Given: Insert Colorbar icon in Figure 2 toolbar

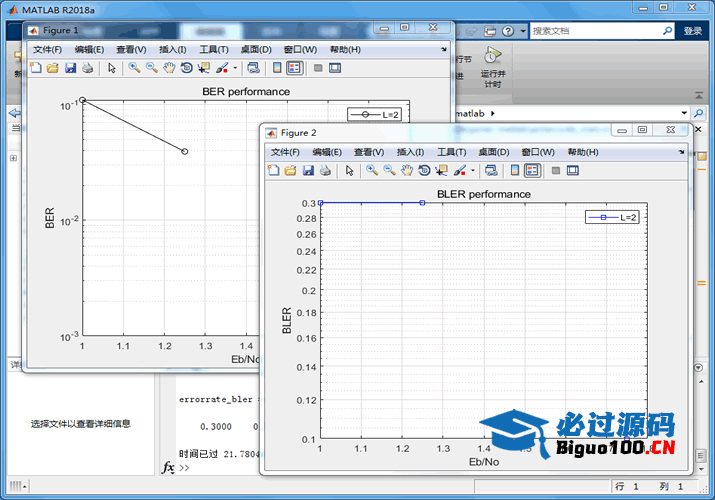Looking at the screenshot, I should tap(515, 171).
